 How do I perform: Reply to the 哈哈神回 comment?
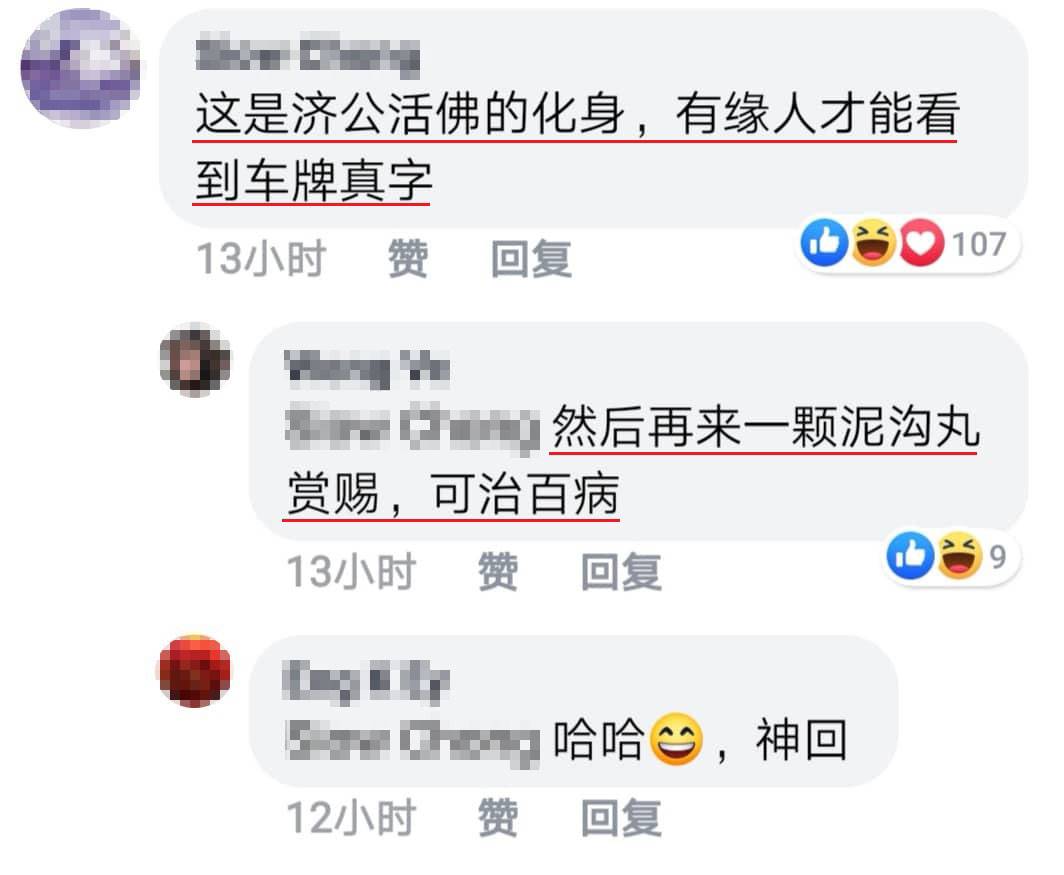tap(622, 817)
